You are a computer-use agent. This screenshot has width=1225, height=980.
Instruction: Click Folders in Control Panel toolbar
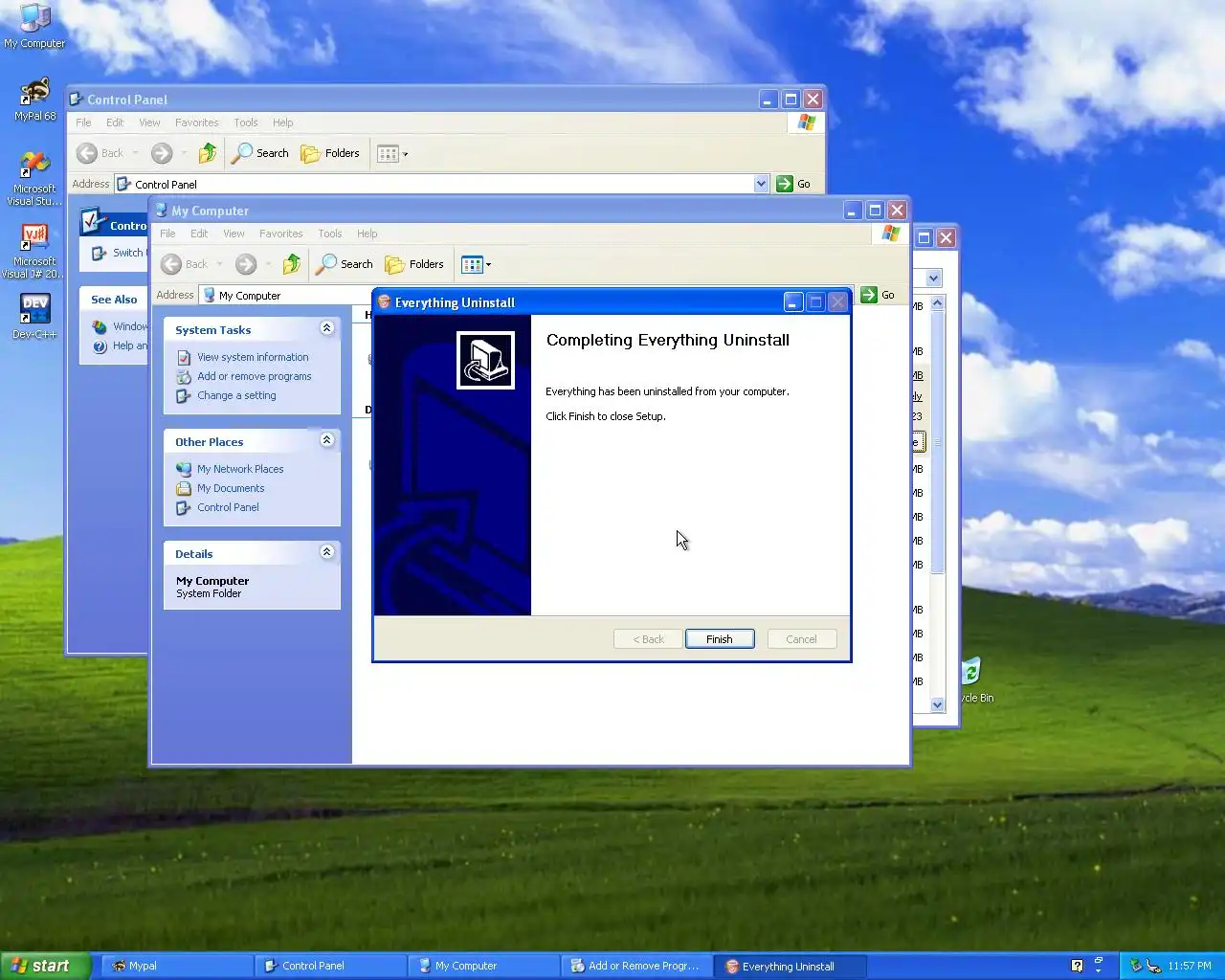click(330, 153)
